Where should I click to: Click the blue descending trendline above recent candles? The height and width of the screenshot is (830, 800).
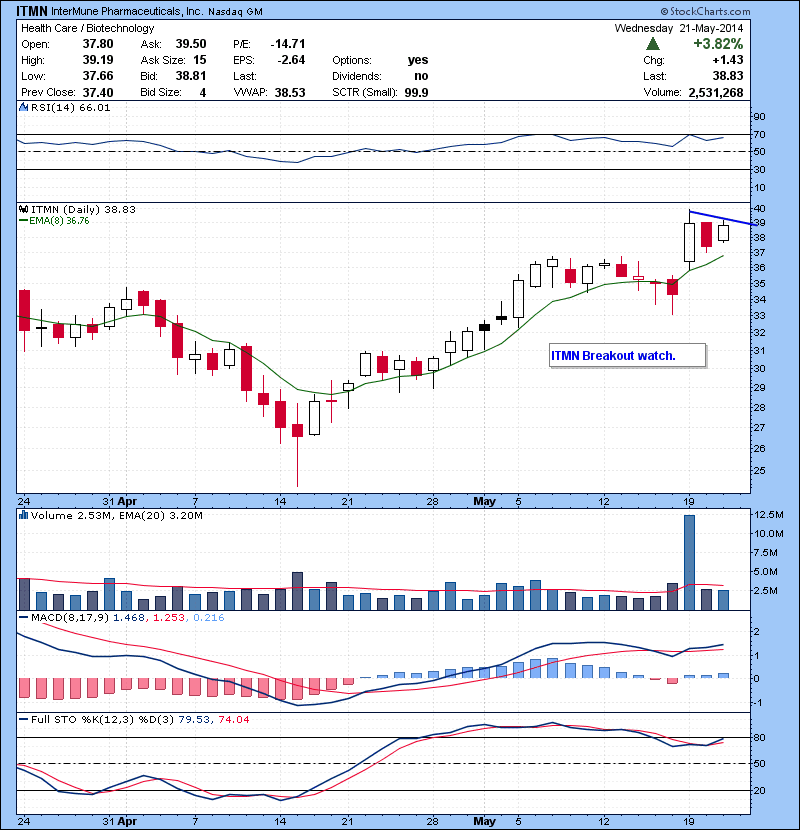click(x=723, y=219)
